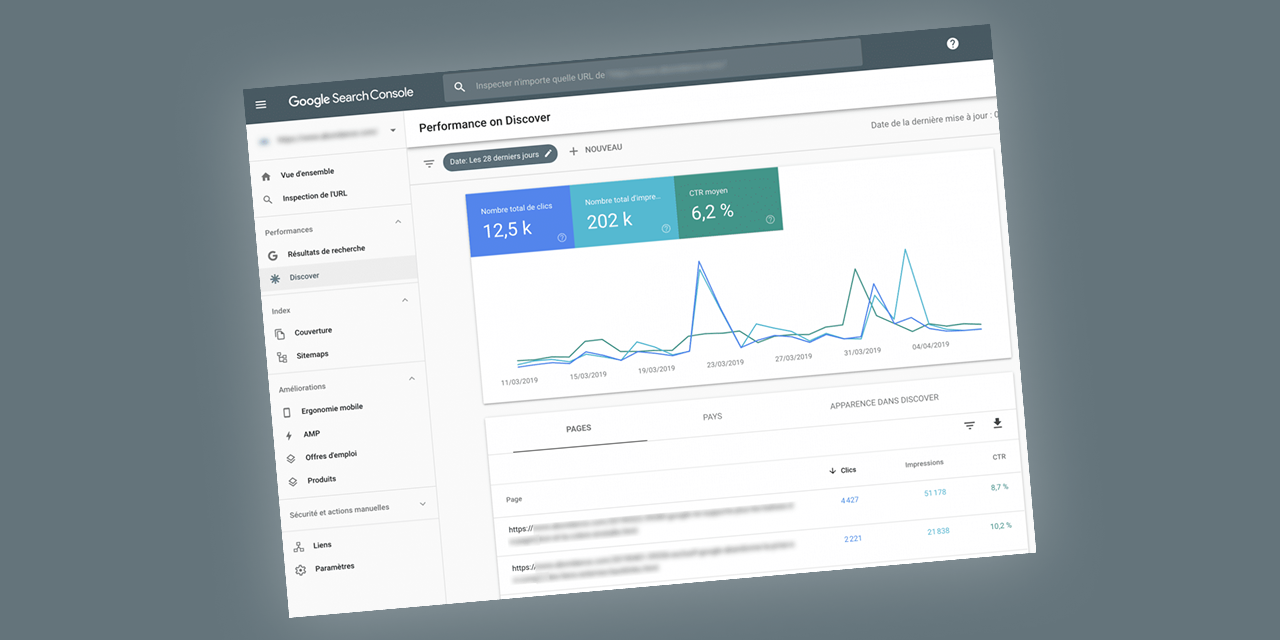
Task: Click the Sitemaps tree icon
Action: click(282, 357)
